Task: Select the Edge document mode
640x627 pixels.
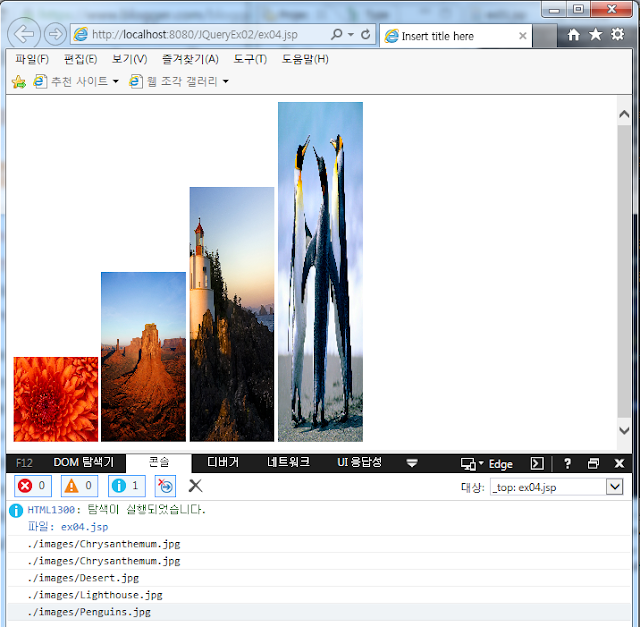Action: pos(500,464)
